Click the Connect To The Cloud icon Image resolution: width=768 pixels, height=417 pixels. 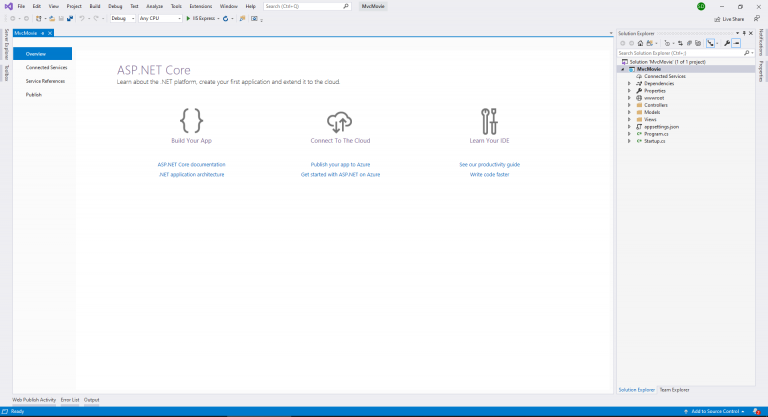click(x=340, y=121)
